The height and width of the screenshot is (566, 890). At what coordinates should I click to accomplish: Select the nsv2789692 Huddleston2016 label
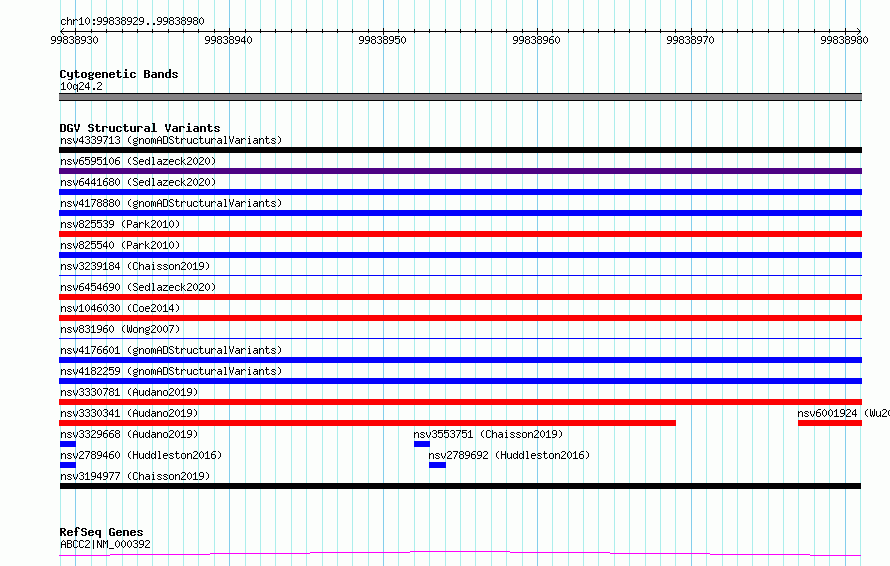point(509,455)
